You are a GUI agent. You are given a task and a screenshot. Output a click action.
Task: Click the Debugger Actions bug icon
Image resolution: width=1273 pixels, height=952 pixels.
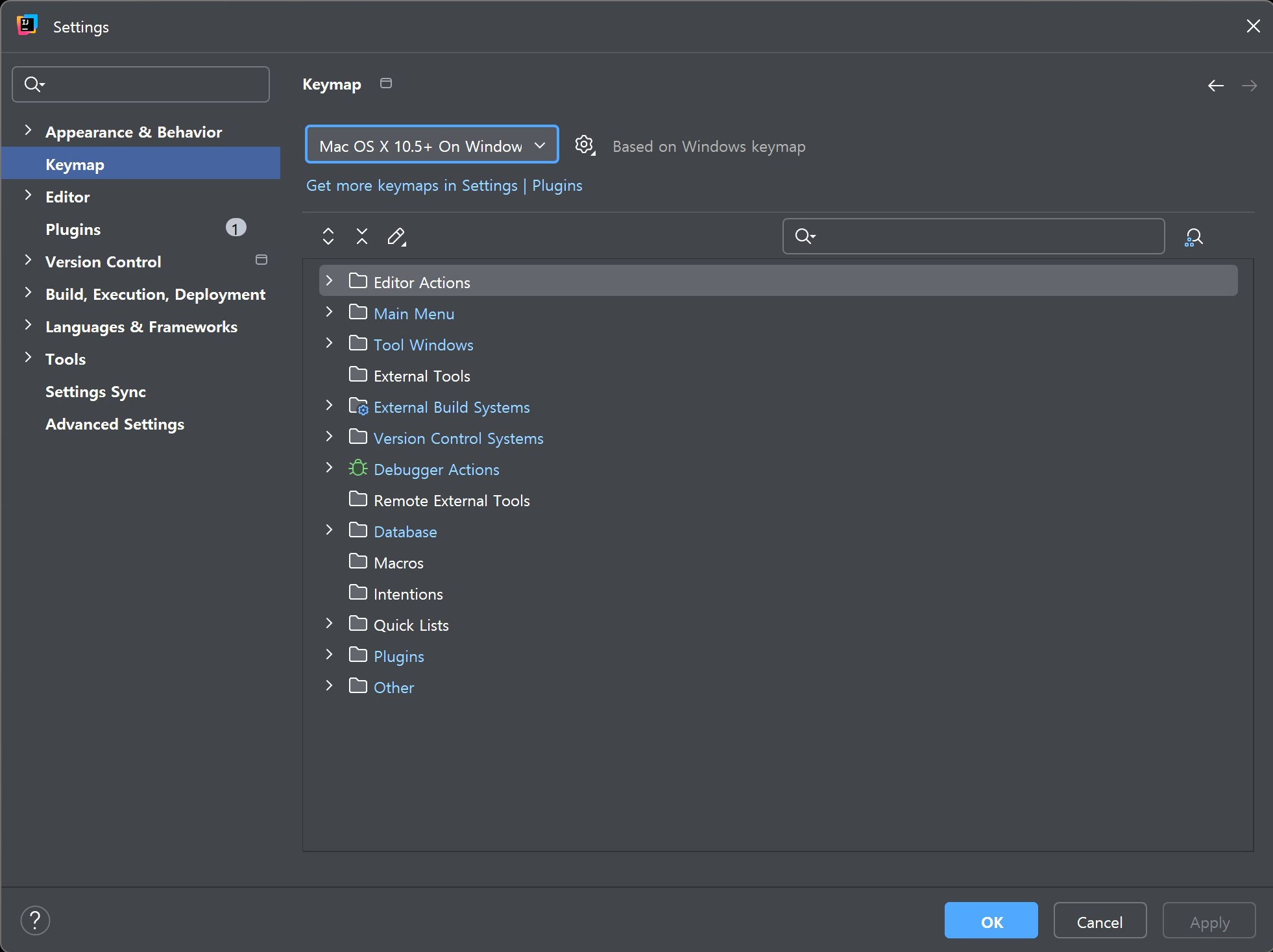click(x=358, y=469)
